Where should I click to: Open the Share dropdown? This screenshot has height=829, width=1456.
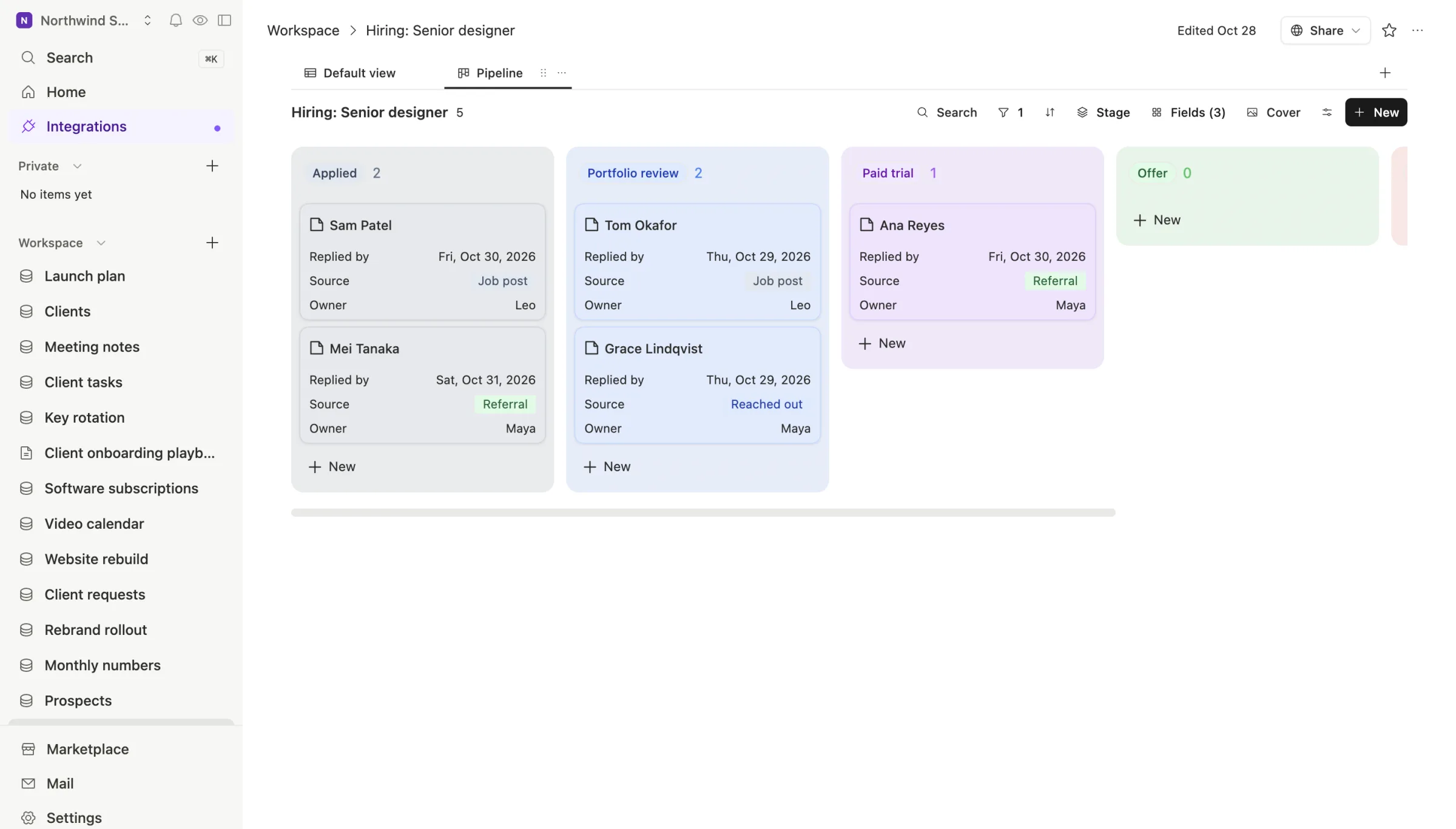click(x=1325, y=30)
